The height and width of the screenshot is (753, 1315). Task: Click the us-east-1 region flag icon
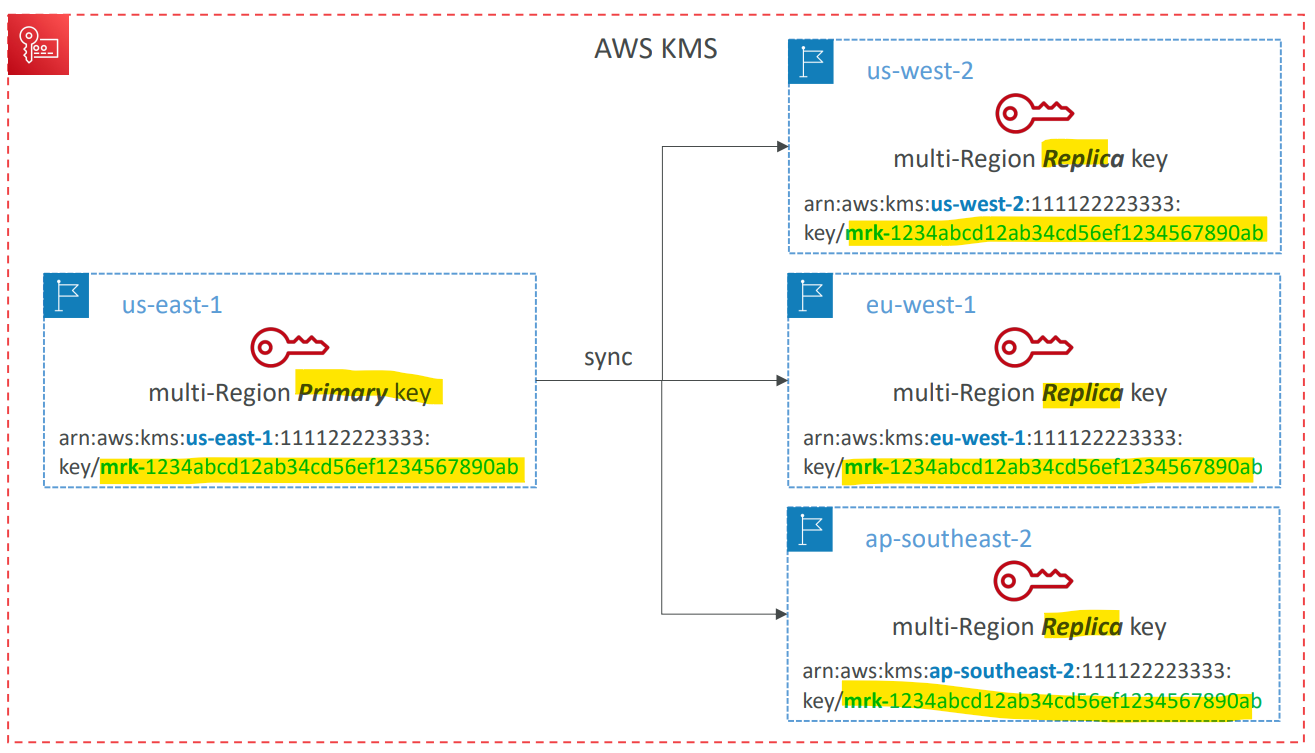[x=67, y=296]
